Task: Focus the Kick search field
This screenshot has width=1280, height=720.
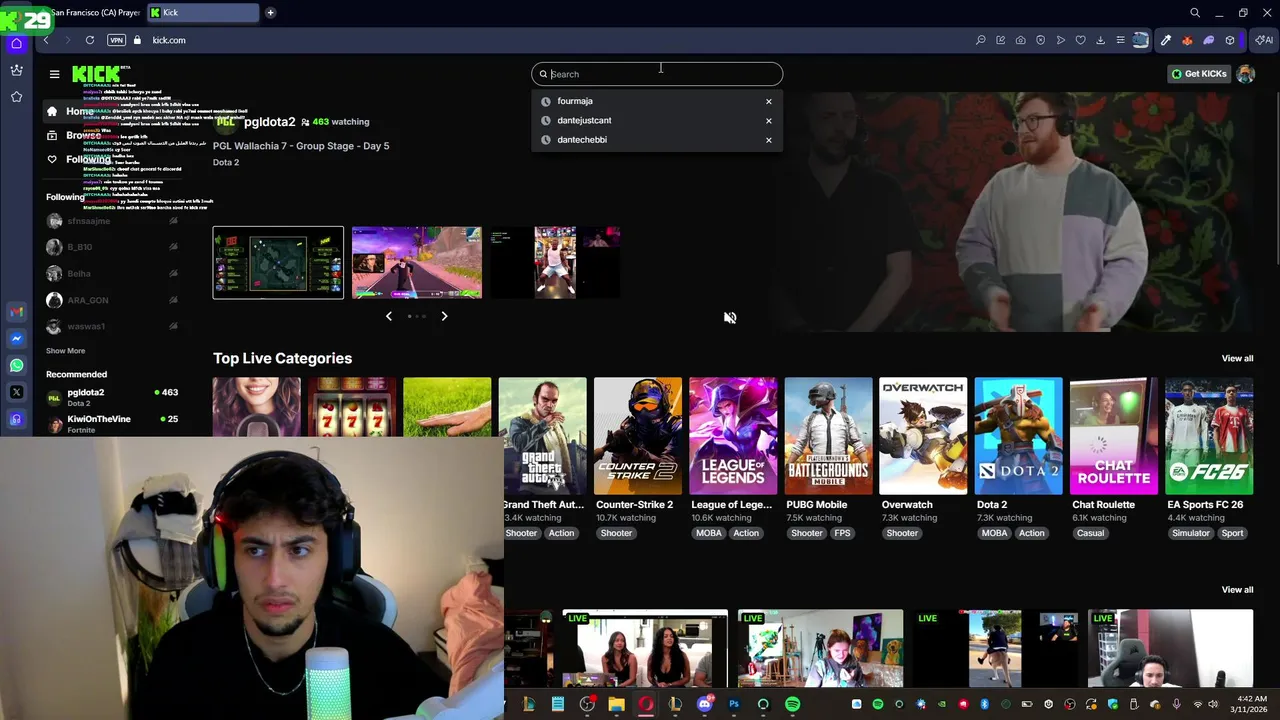Action: tap(657, 74)
